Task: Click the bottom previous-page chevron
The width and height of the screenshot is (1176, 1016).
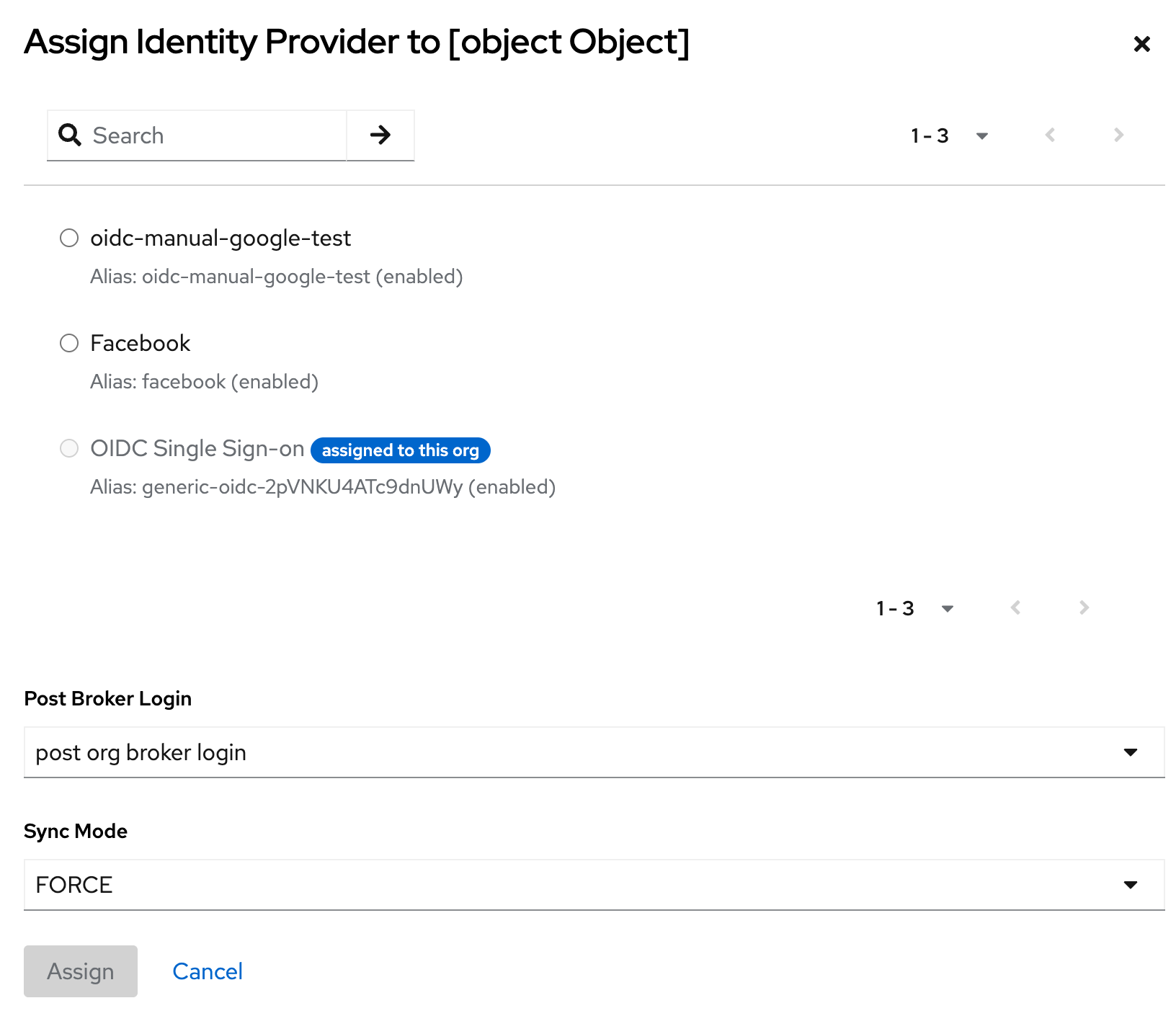Action: click(1016, 608)
